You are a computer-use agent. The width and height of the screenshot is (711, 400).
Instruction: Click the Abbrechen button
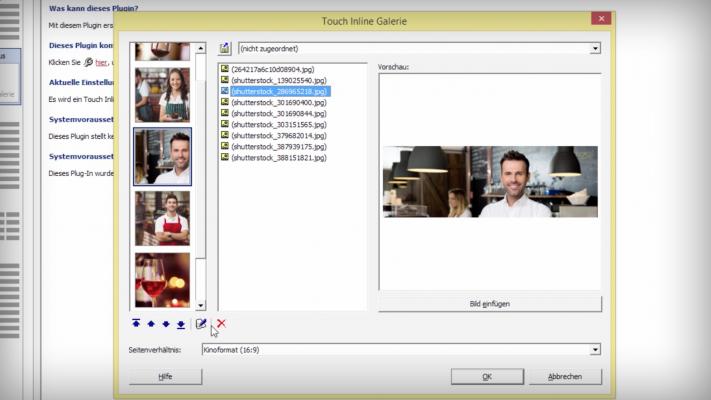click(565, 377)
